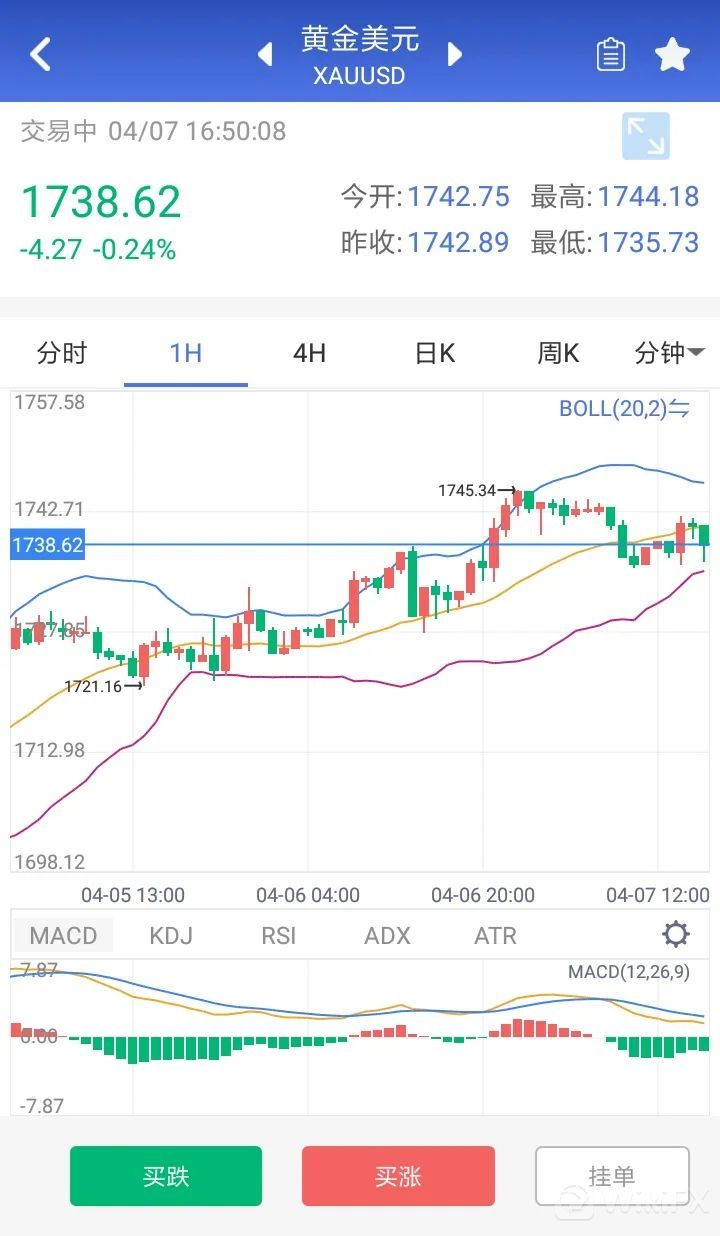720x1236 pixels.
Task: Tap the 1738.62 price line label
Action: click(x=47, y=545)
